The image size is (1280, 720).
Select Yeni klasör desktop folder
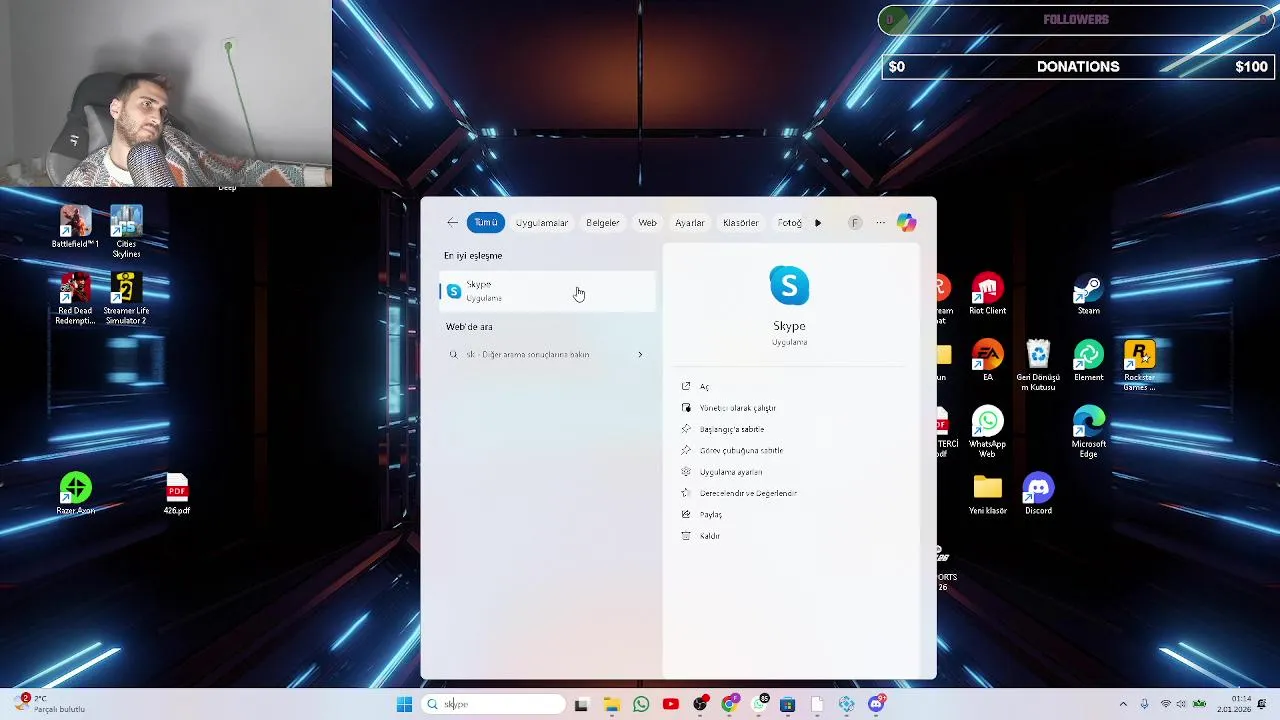click(987, 494)
